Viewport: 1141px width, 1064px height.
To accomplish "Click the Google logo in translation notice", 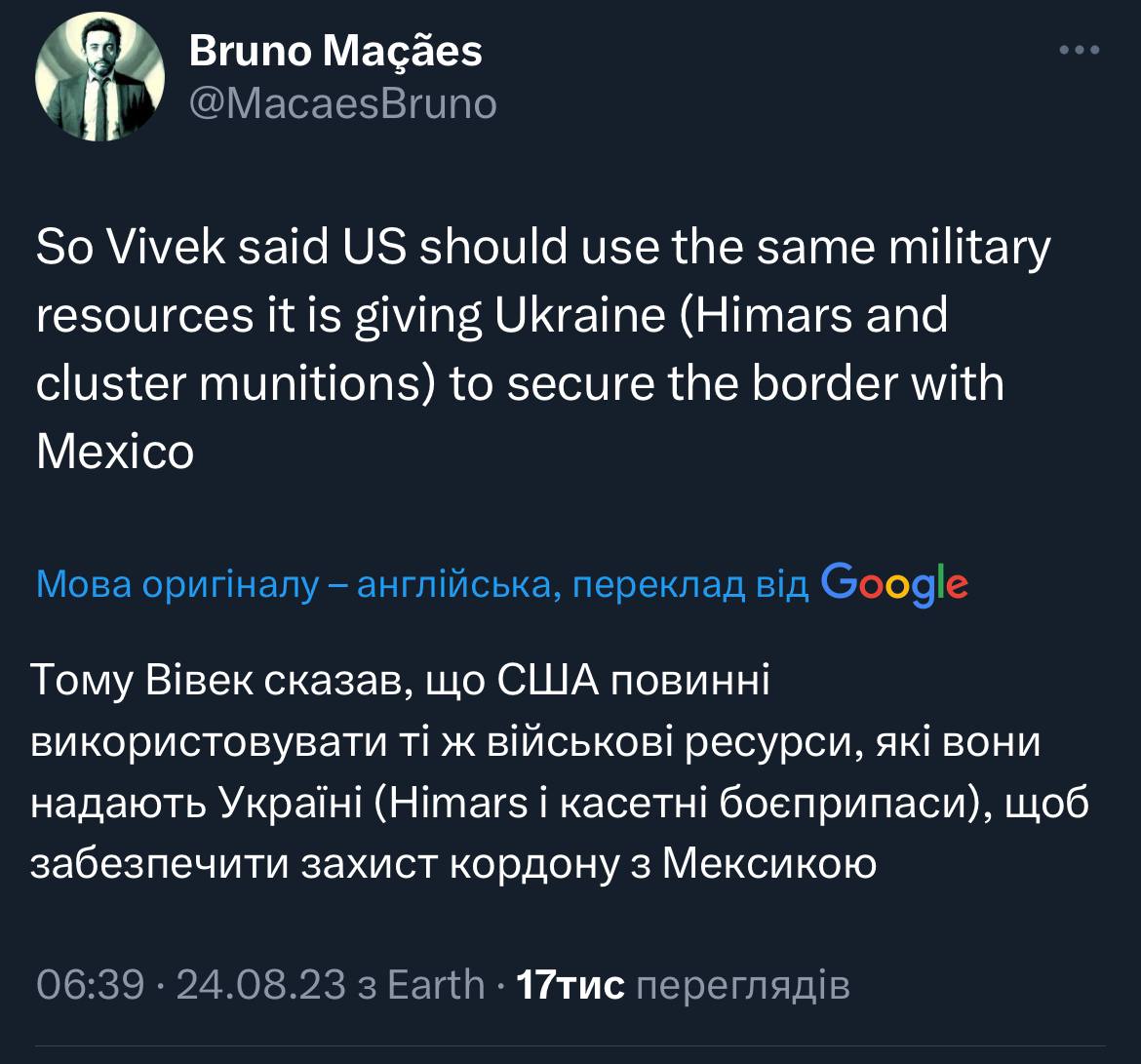I will (x=894, y=582).
